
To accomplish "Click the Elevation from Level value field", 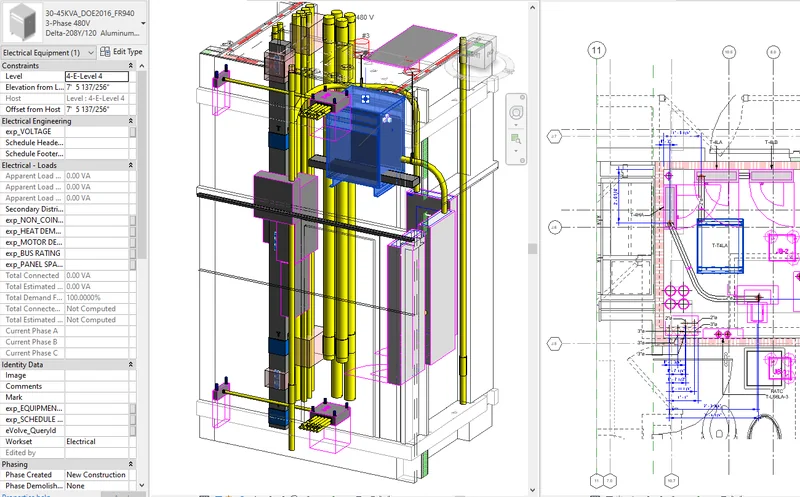I will pos(97,87).
